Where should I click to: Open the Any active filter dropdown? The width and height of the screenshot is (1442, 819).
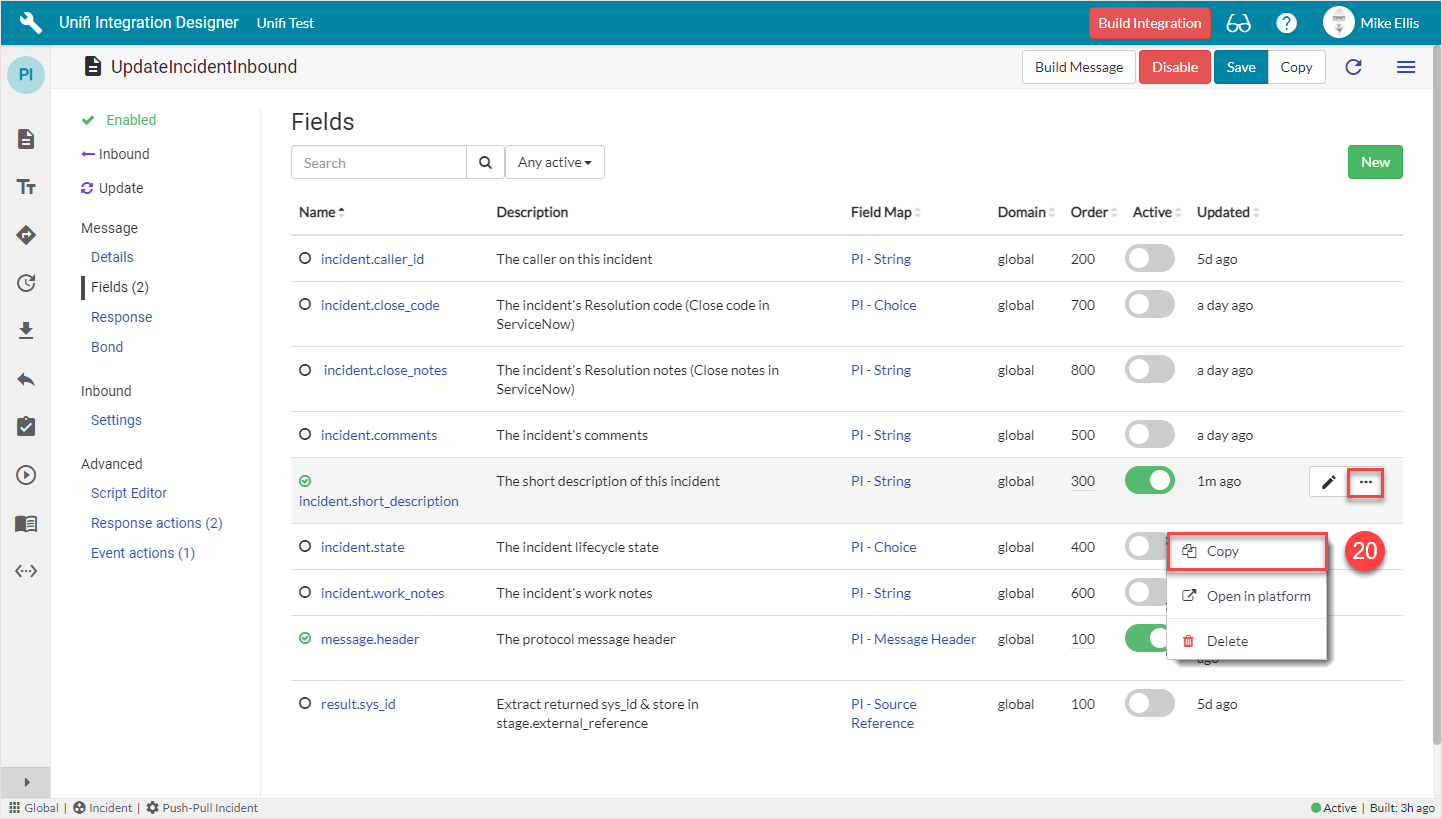point(554,163)
